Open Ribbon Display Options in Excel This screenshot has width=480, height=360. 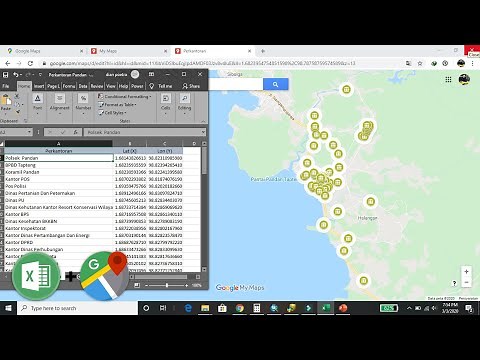click(151, 74)
